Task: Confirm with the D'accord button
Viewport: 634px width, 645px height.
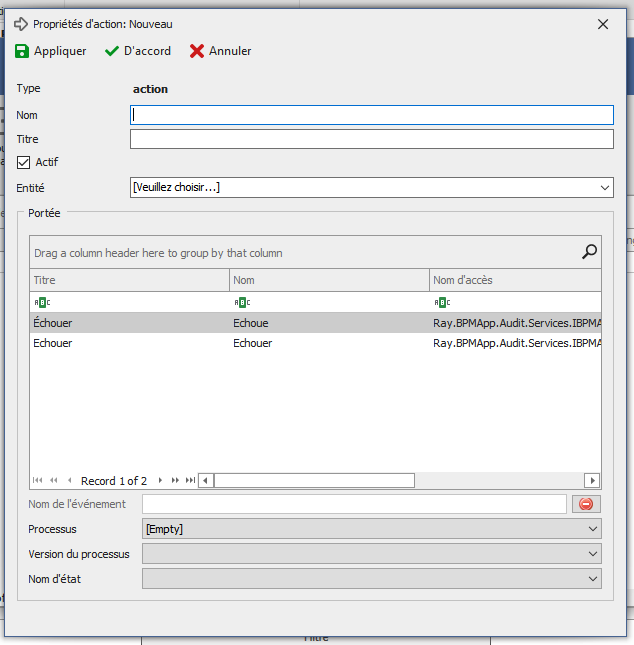Action: pos(137,51)
